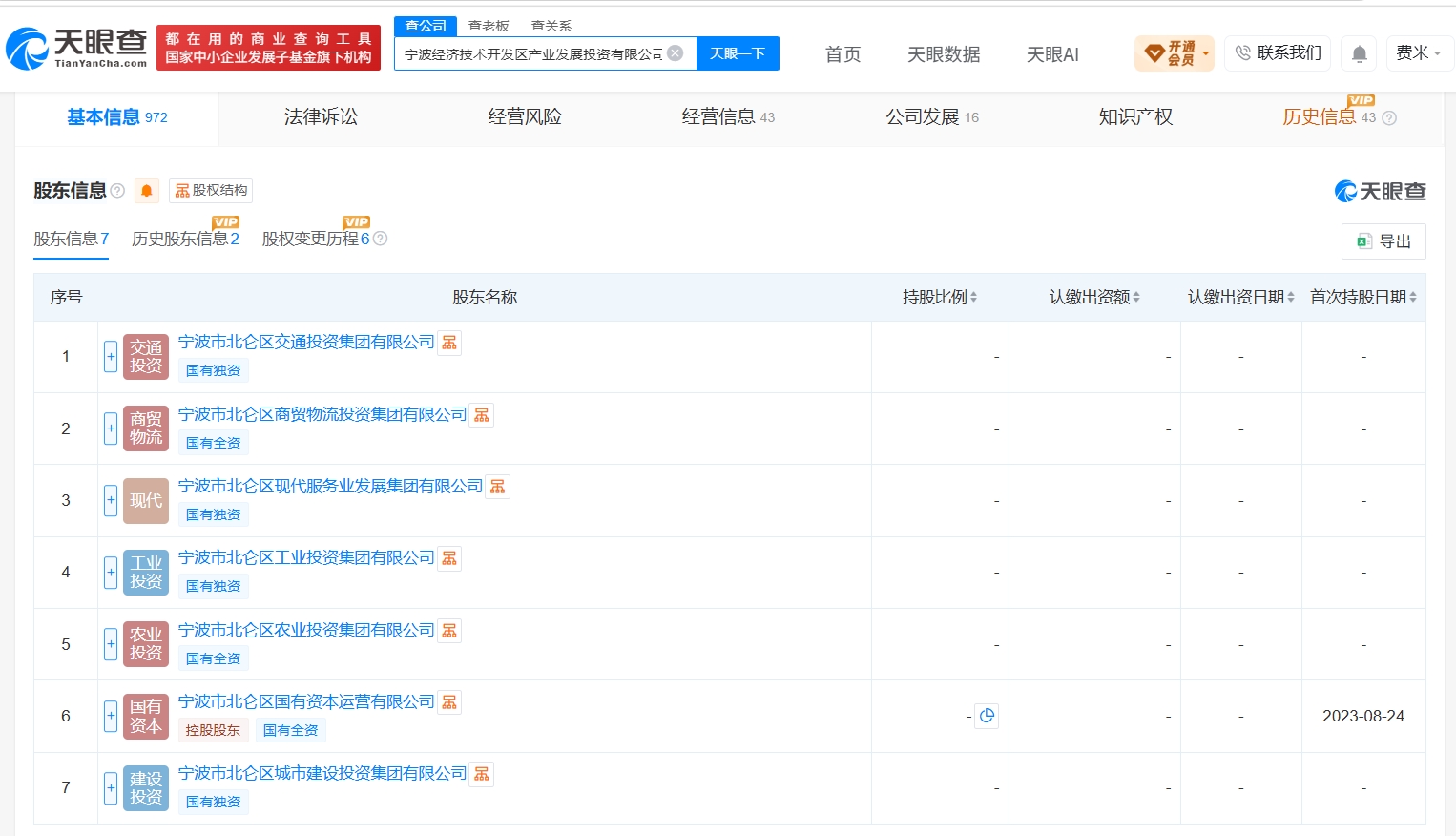Click help question mark beside 股权变更历程
The image size is (1456, 836).
coord(380,239)
